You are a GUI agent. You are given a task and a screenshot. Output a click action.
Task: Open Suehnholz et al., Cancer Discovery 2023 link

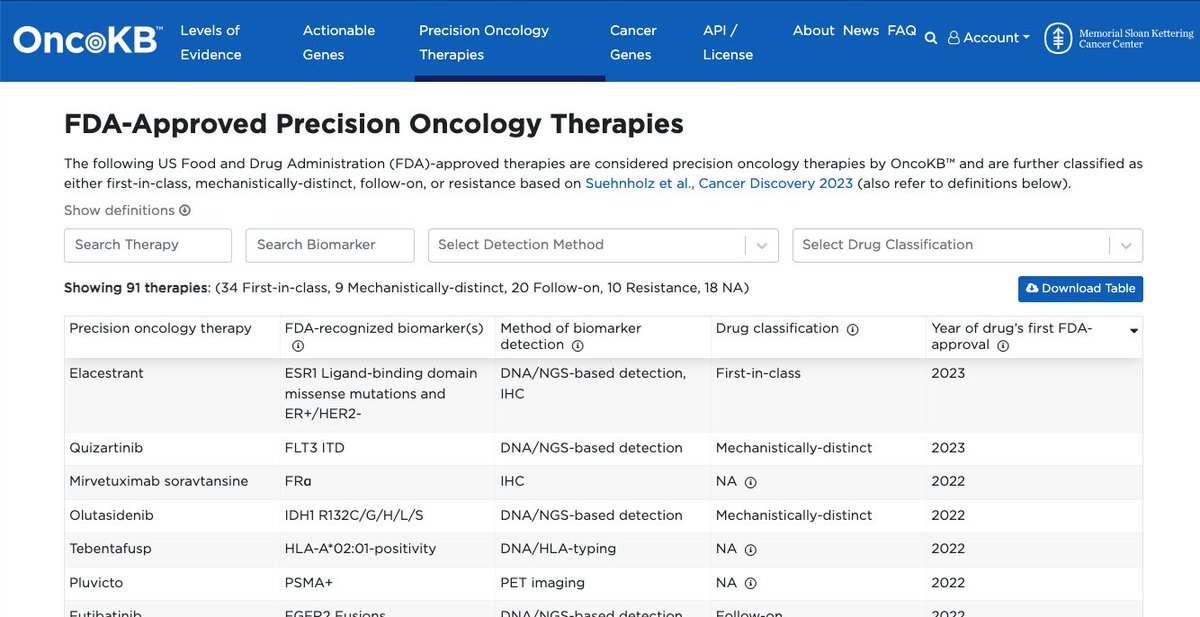(719, 183)
